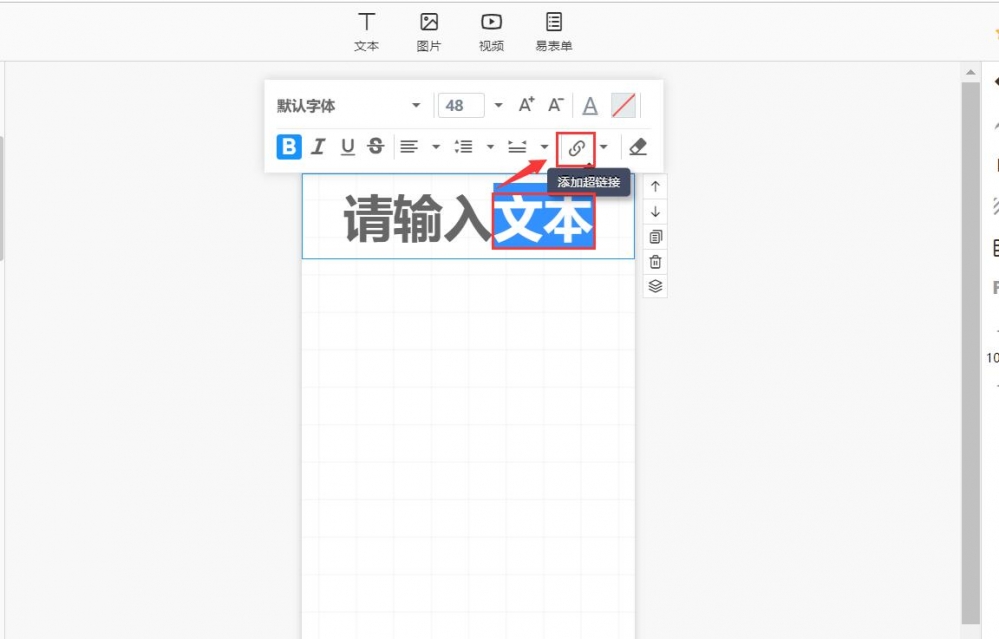Viewport: 999px width, 639px height.
Task: Duplicate the text box using the copy icon
Action: click(x=655, y=236)
